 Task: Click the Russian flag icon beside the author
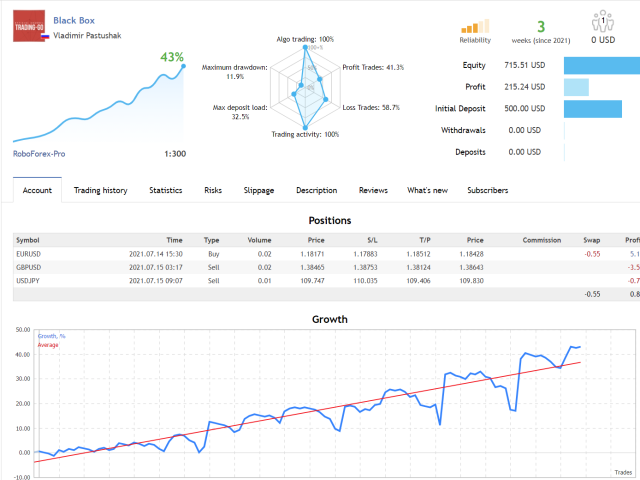(x=46, y=38)
